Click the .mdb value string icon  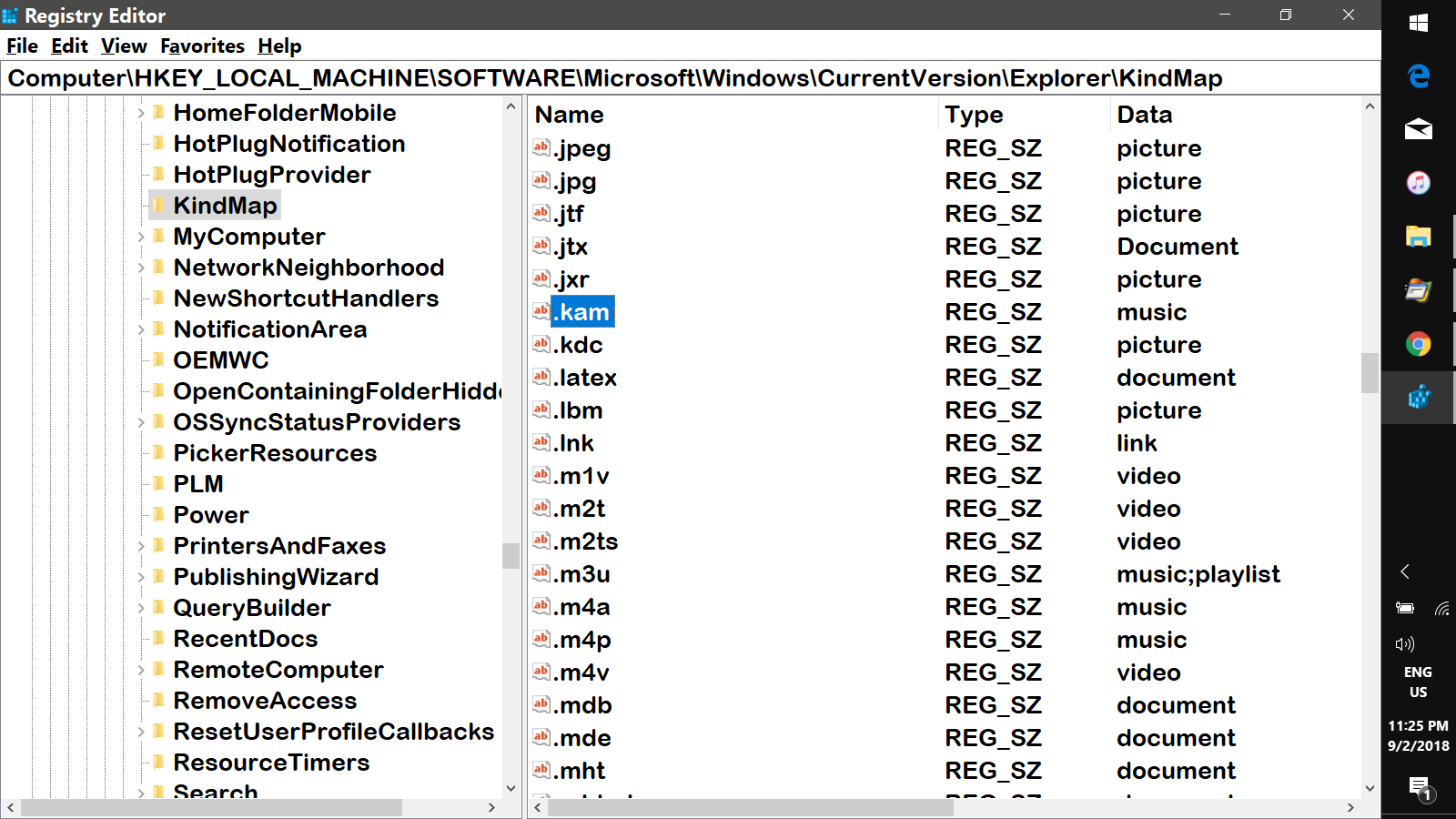tap(541, 704)
